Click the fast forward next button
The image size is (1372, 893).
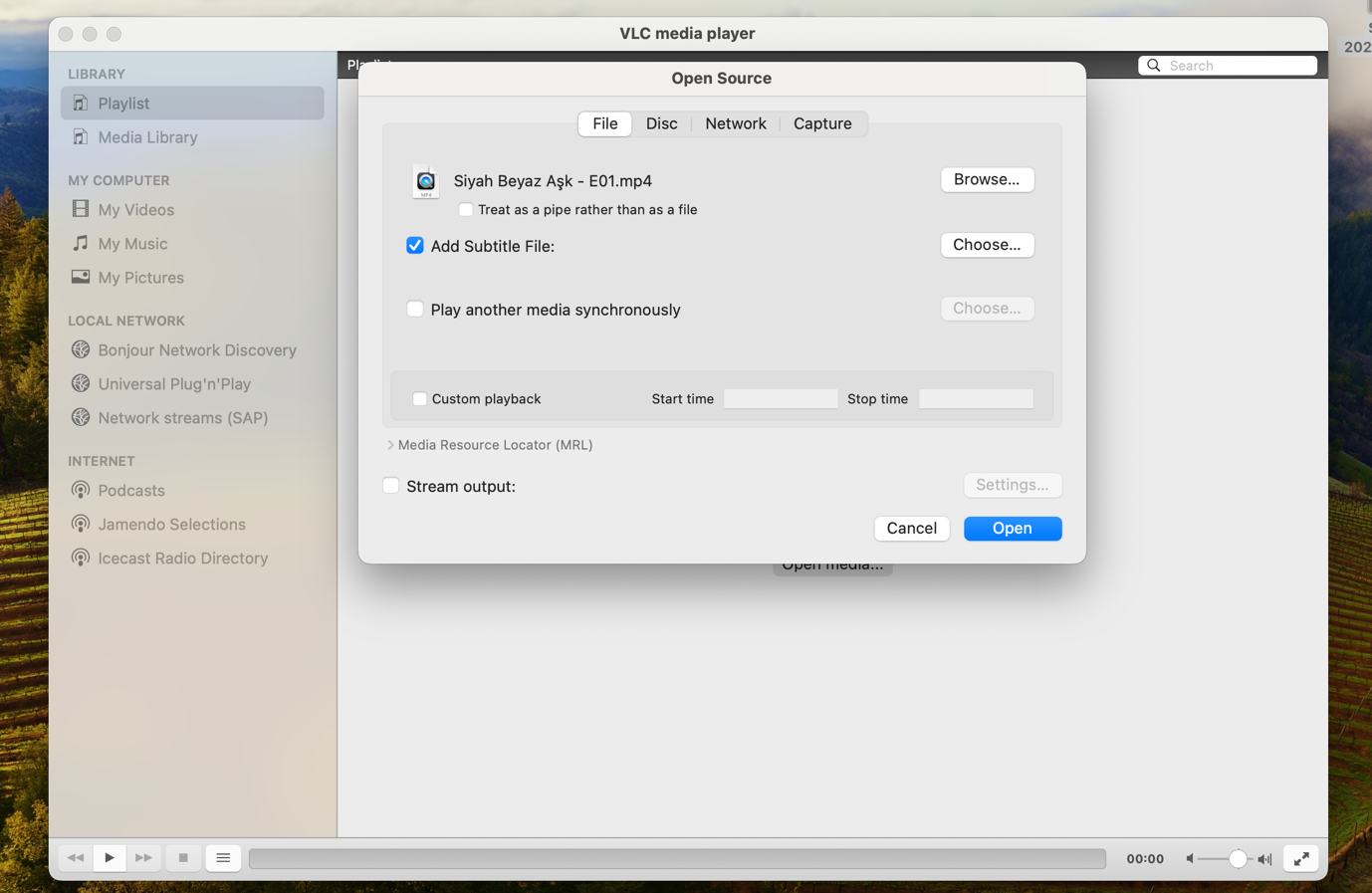pos(143,858)
